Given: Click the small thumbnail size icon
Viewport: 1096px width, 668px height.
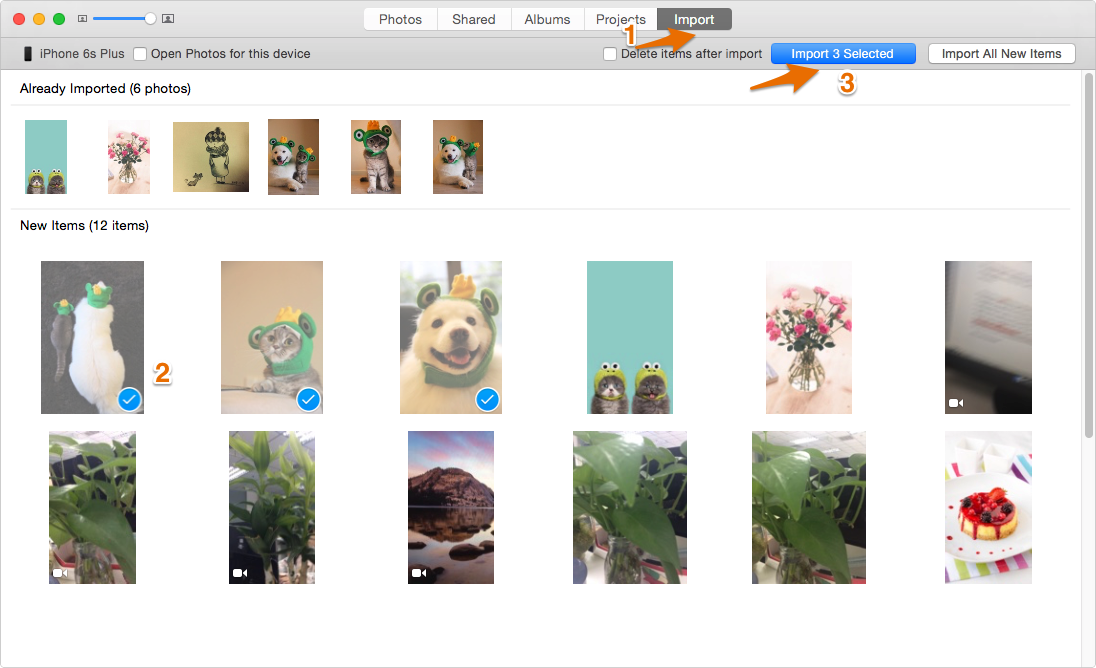Looking at the screenshot, I should click(x=82, y=19).
